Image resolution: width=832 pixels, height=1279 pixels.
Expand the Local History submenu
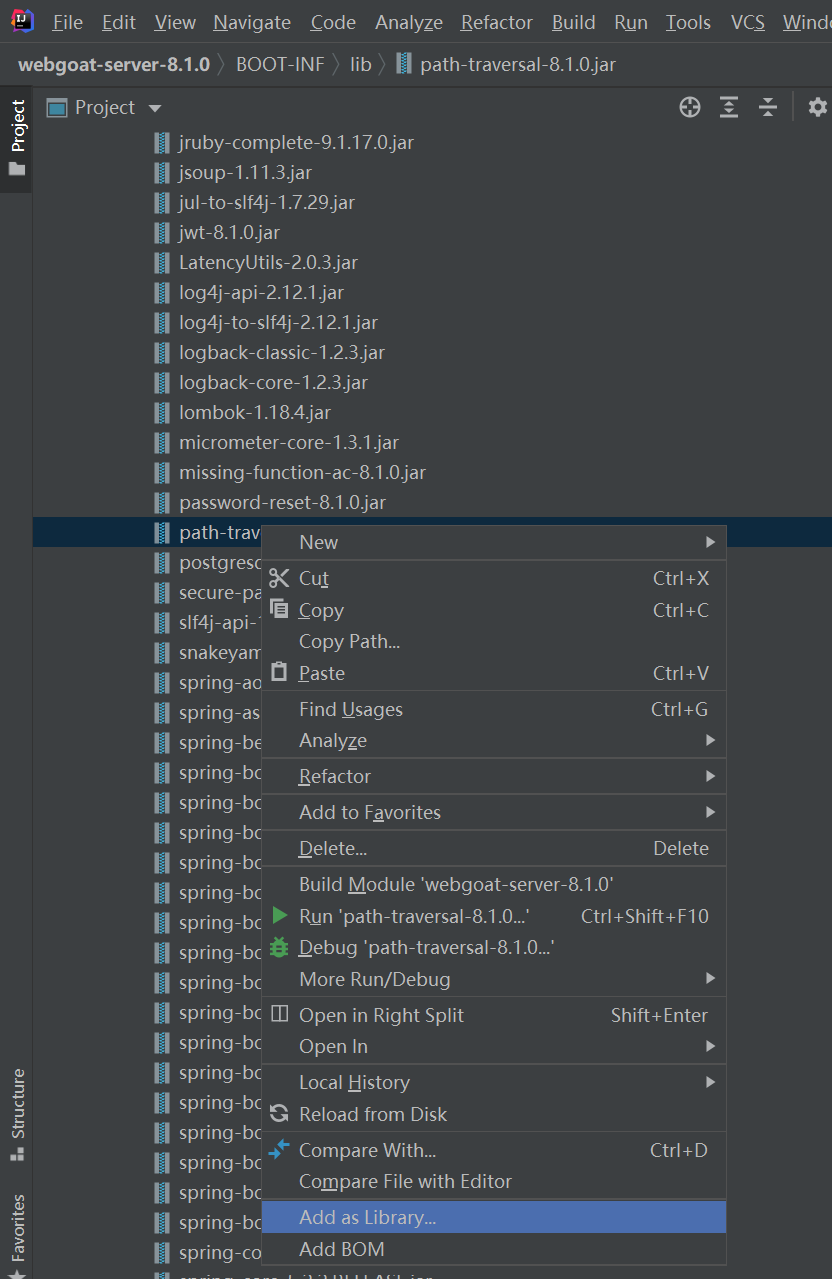click(x=494, y=1082)
